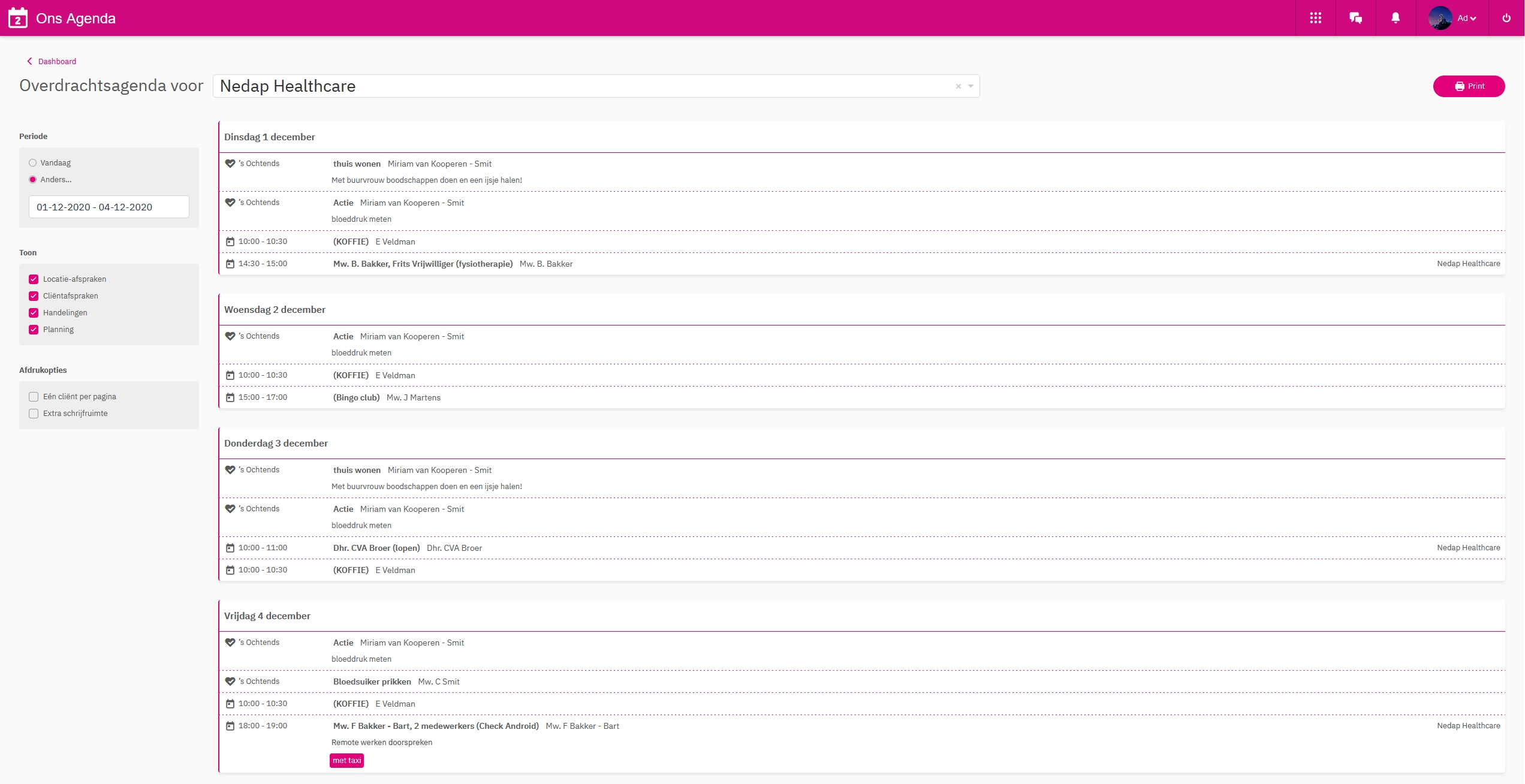Click Ons Agenda title text
This screenshot has width=1525, height=784.
pos(76,19)
